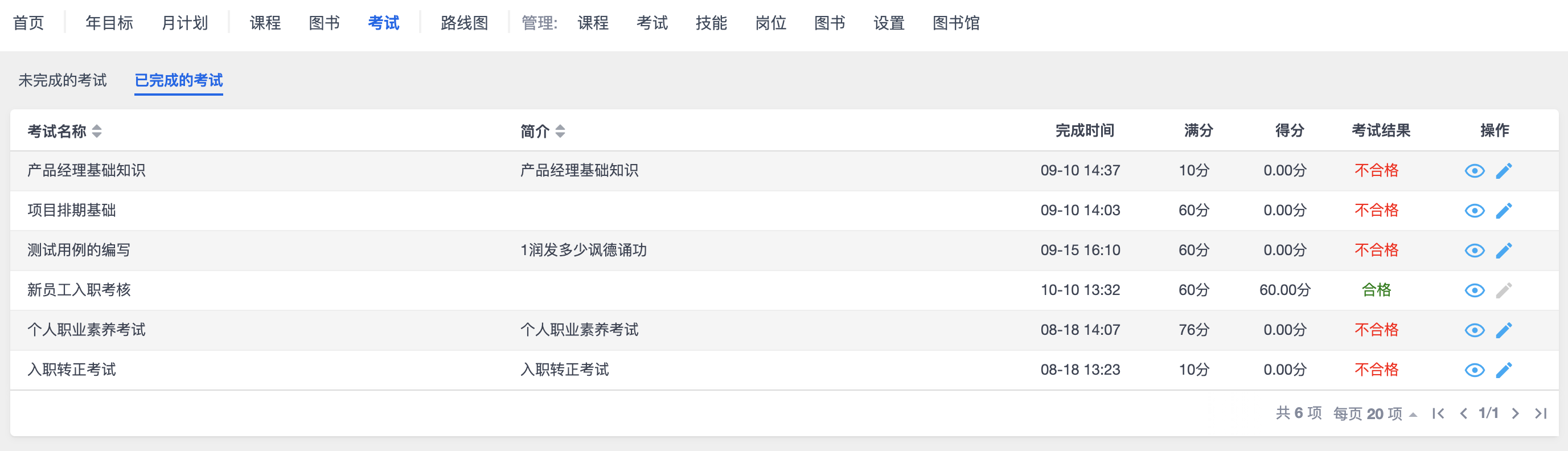Screen dimensions: 1568x451
Task: Click the pencil icon for 个人职业素养考试
Action: pos(1504,330)
